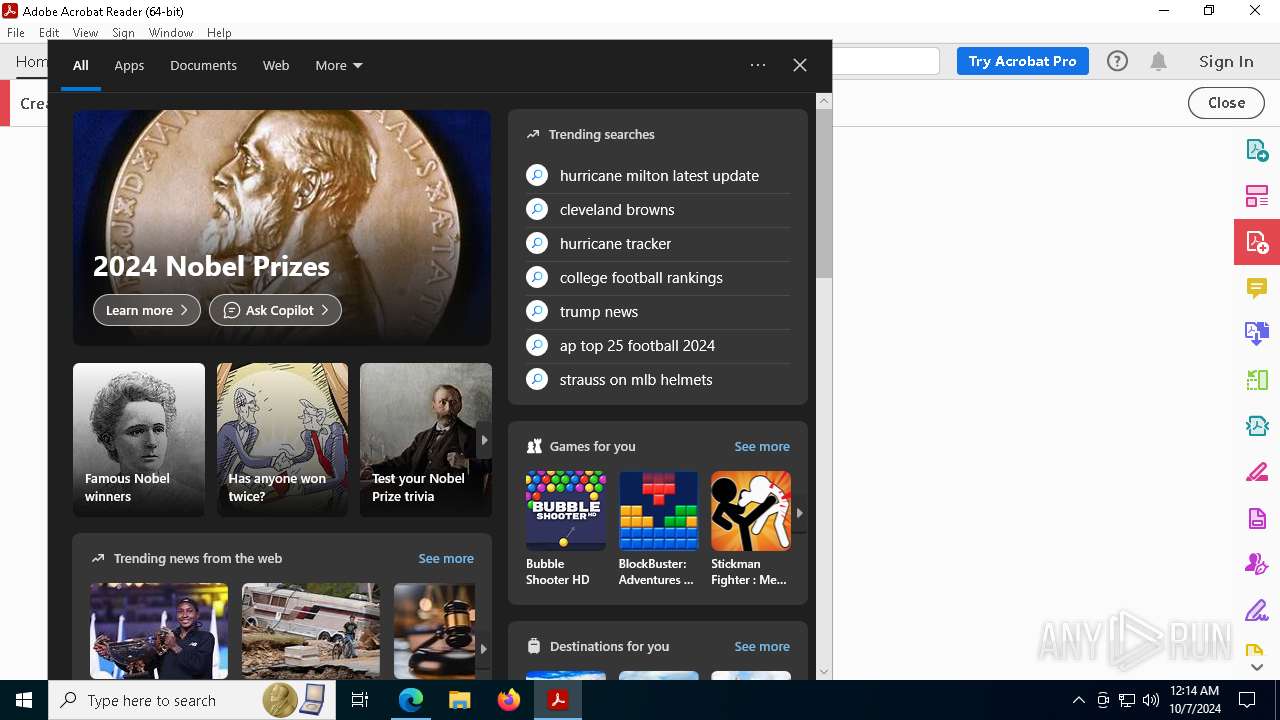See more Games for you
This screenshot has width=1280, height=720.
[x=762, y=446]
